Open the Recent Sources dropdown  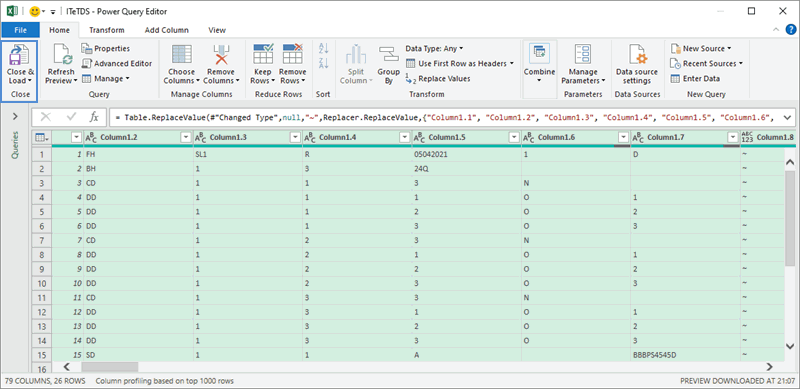click(706, 63)
